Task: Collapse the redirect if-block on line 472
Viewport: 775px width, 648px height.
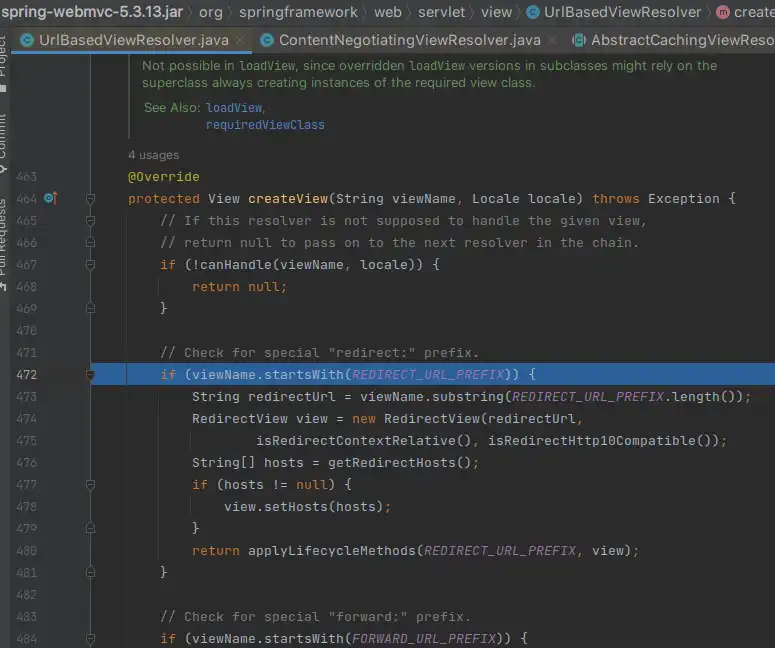Action: pos(90,375)
